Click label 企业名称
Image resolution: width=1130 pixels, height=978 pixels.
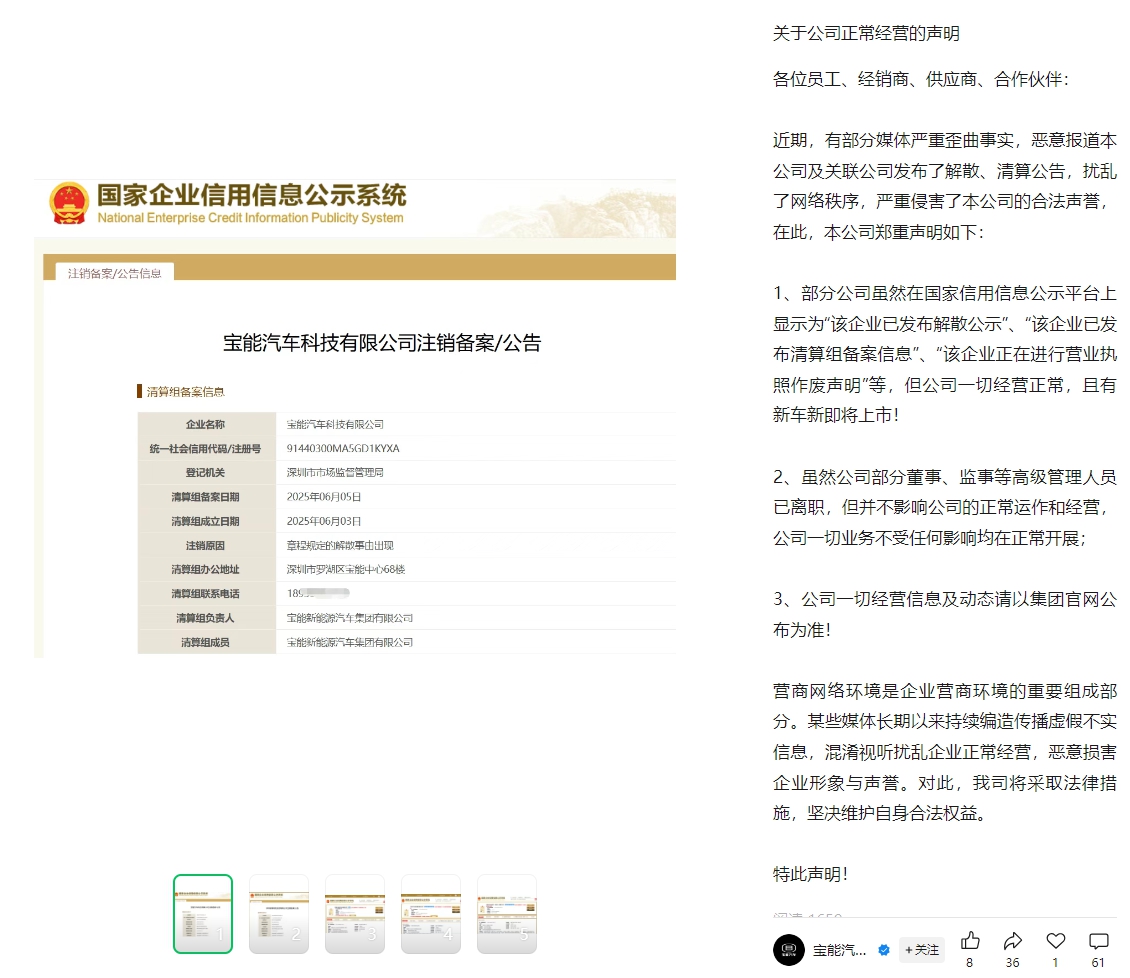(x=205, y=424)
